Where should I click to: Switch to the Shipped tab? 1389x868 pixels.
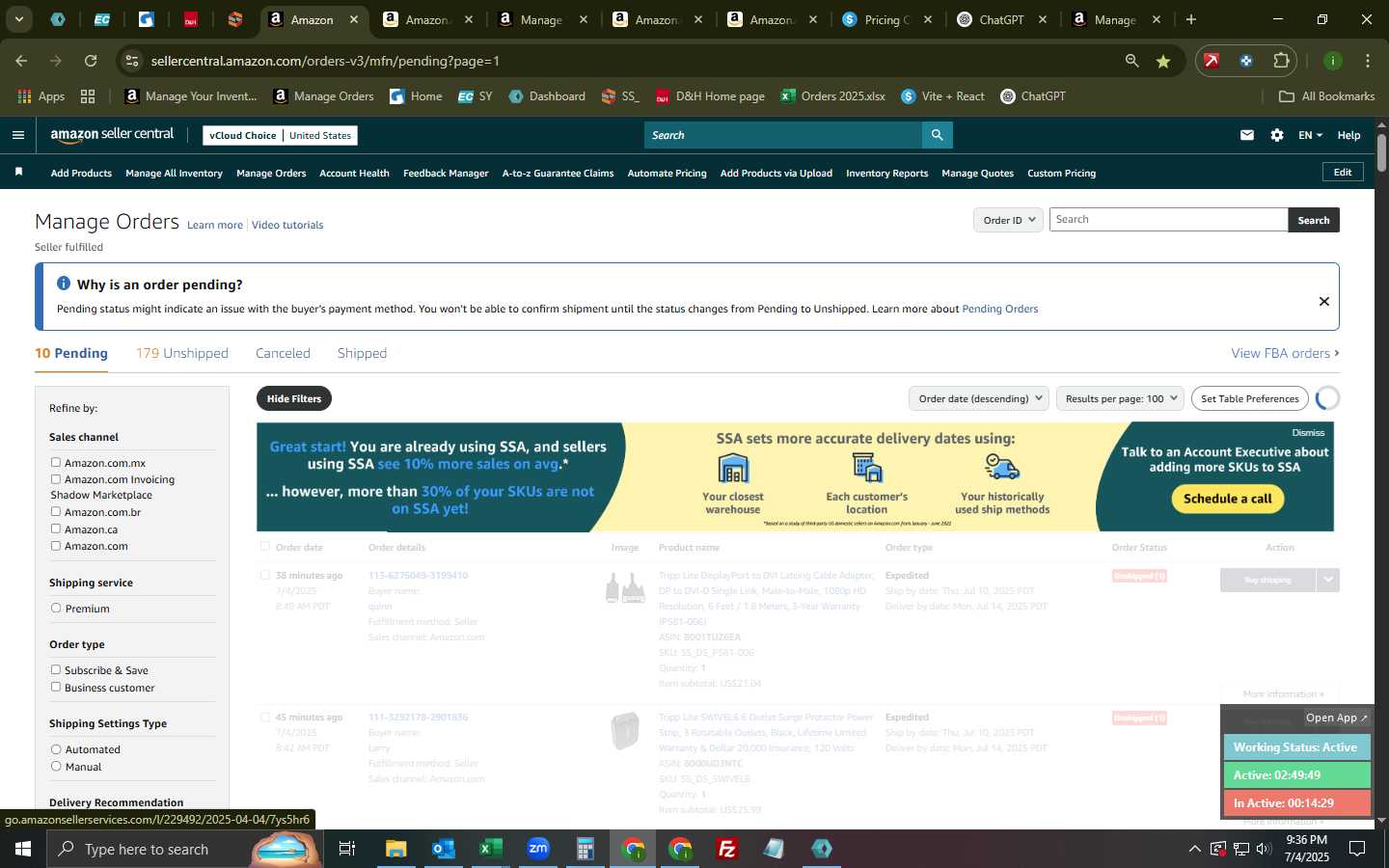[x=362, y=353]
